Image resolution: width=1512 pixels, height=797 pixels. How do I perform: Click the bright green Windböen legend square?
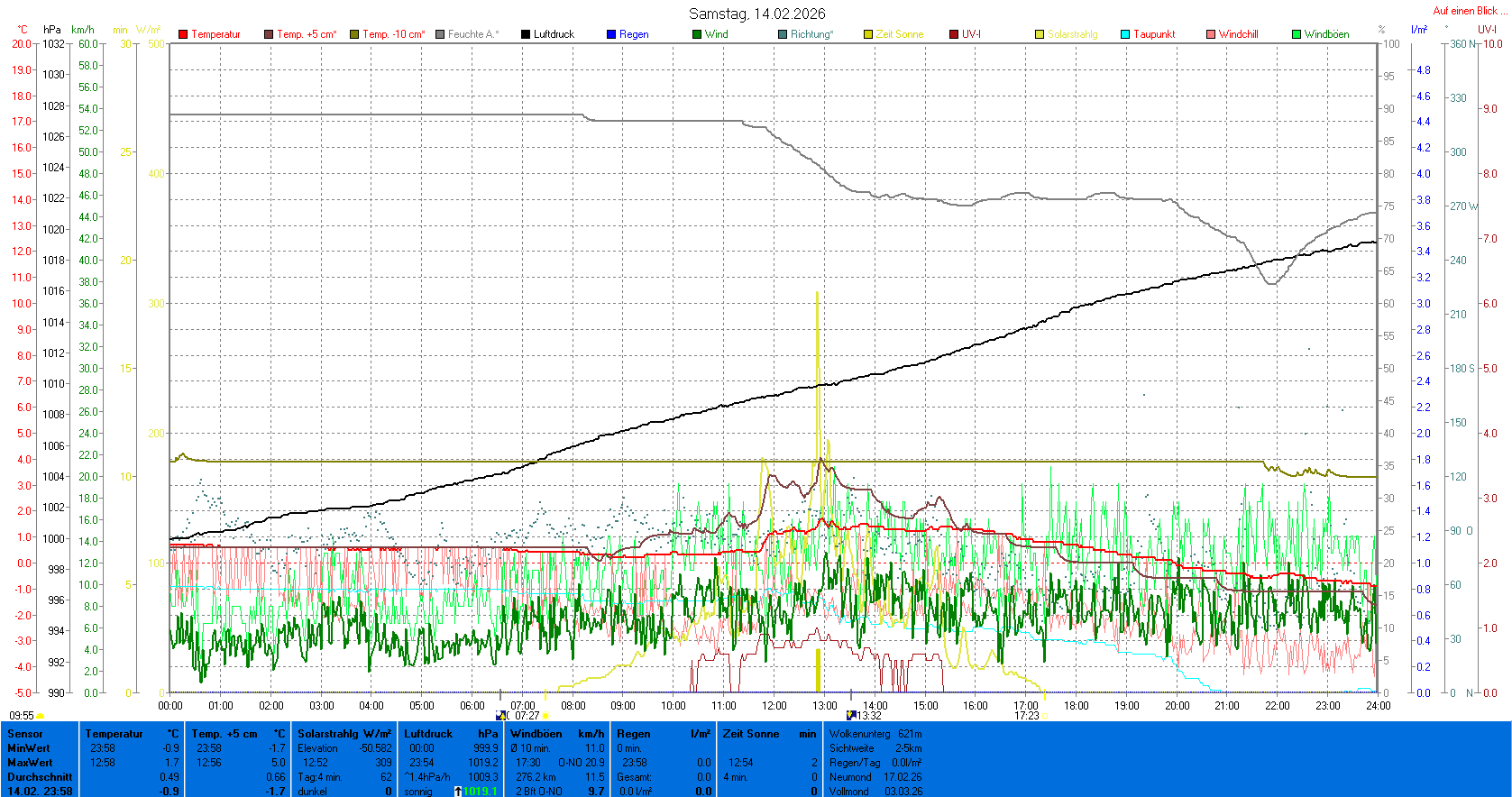(x=1297, y=34)
